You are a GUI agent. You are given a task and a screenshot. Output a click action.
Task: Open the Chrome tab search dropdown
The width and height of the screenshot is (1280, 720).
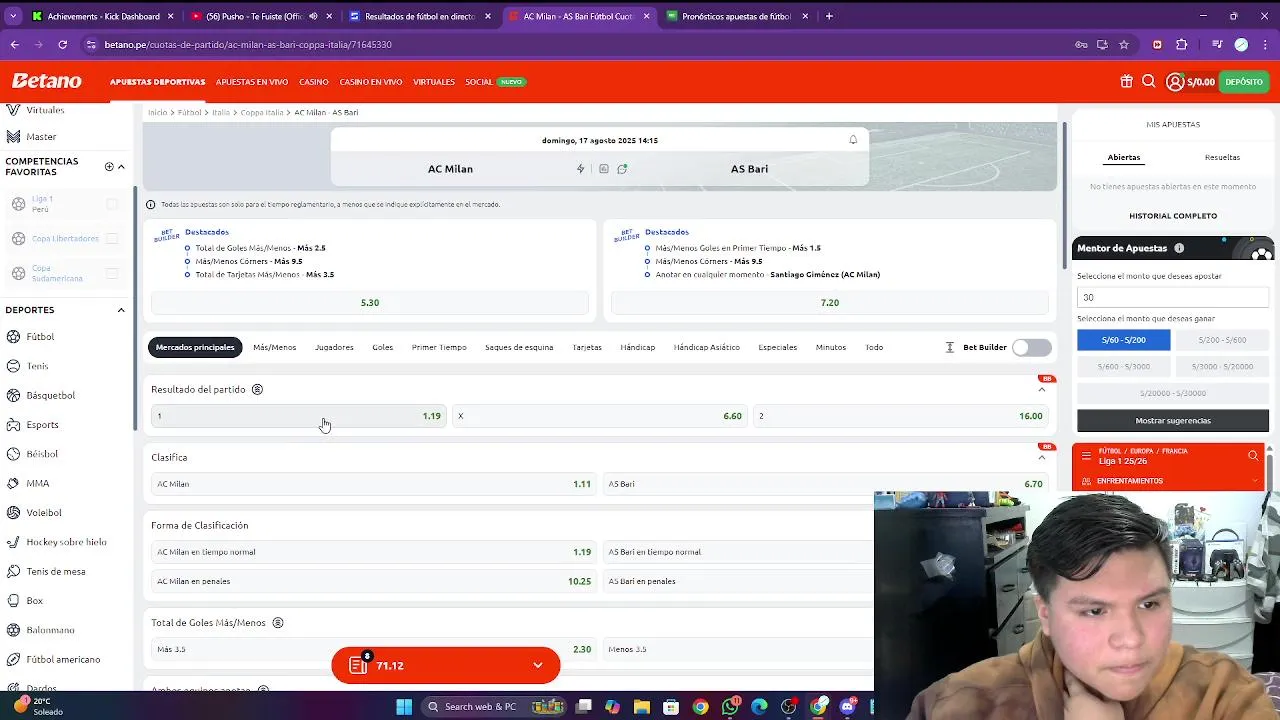(x=14, y=16)
